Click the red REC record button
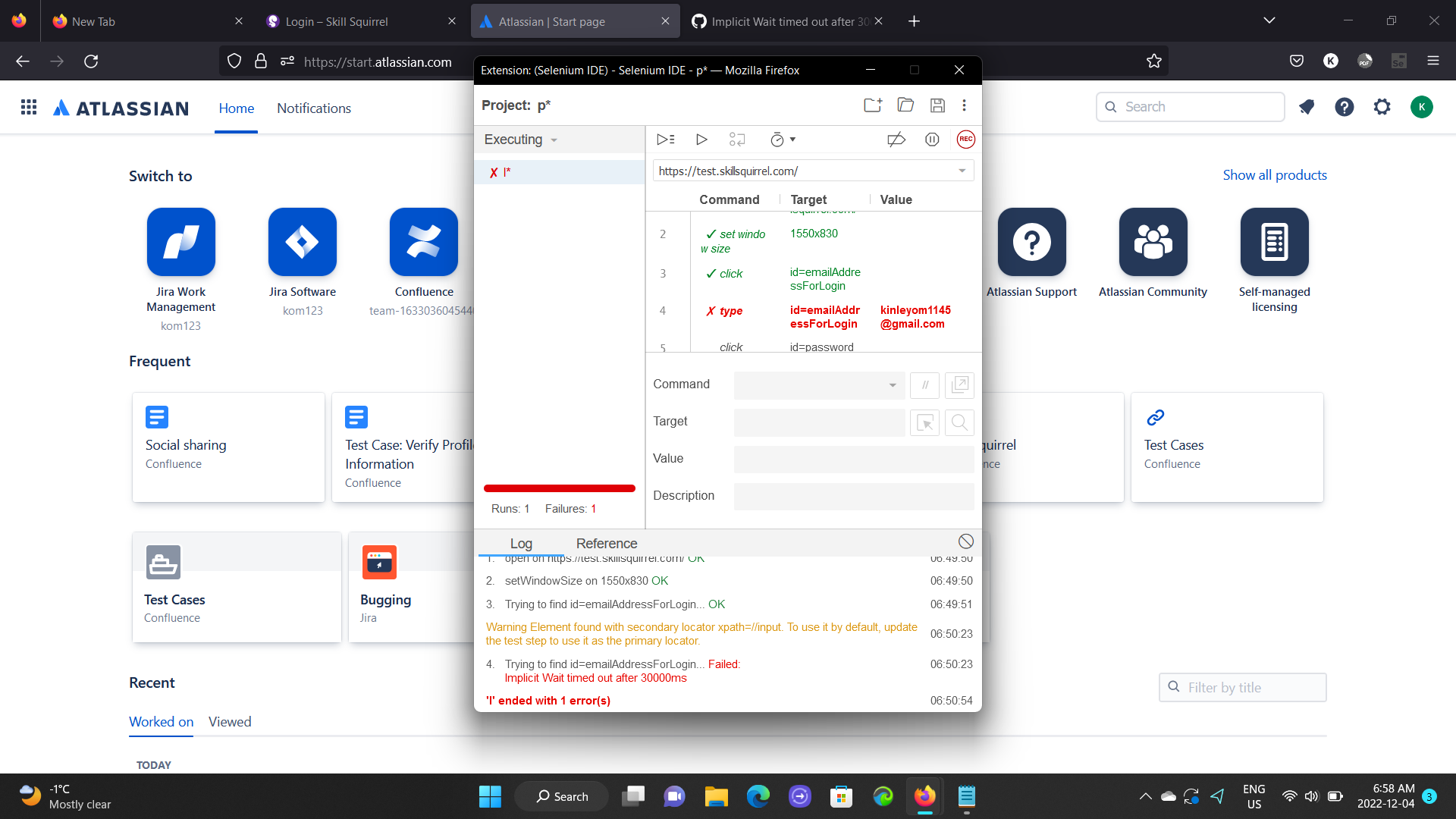This screenshot has width=1456, height=819. 965,140
